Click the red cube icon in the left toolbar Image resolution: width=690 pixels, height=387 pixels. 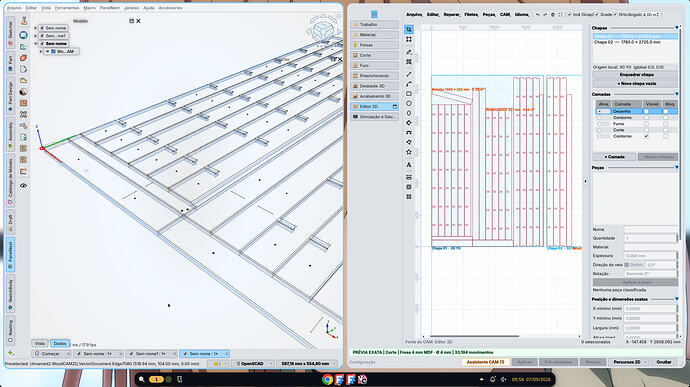point(24,58)
